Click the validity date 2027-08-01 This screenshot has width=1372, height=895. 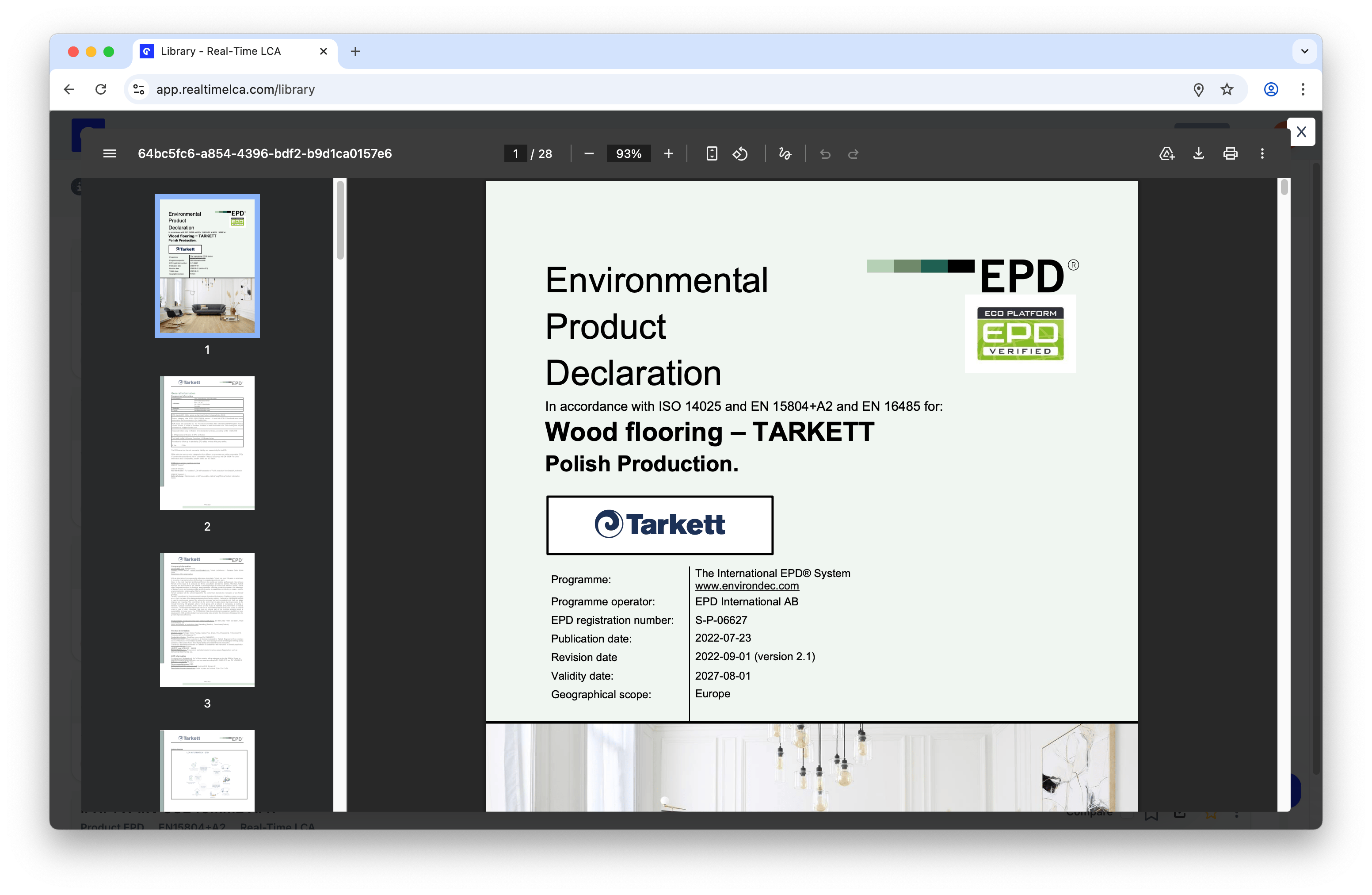722,676
